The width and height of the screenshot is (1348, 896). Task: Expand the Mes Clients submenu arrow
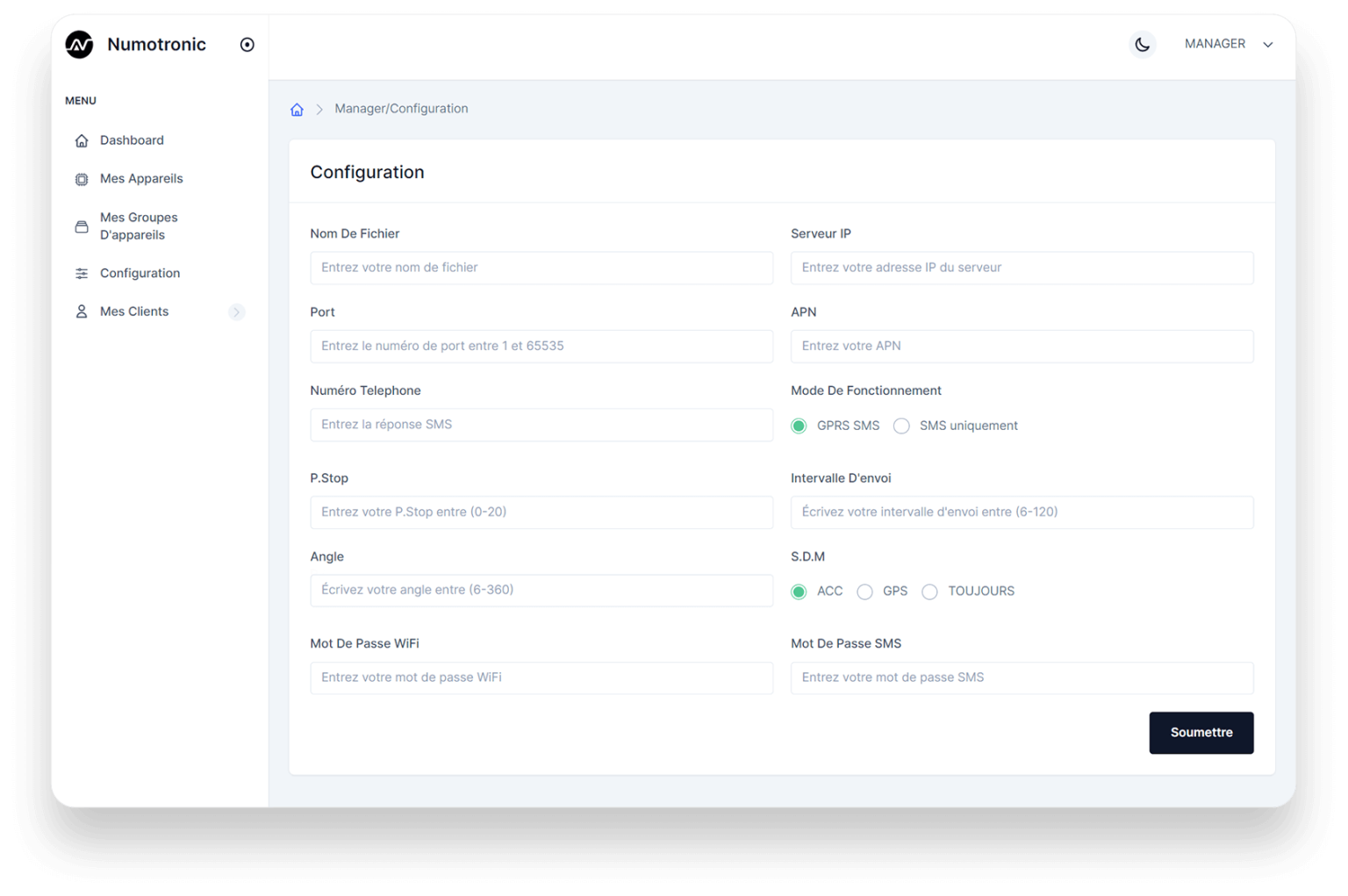pos(236,312)
